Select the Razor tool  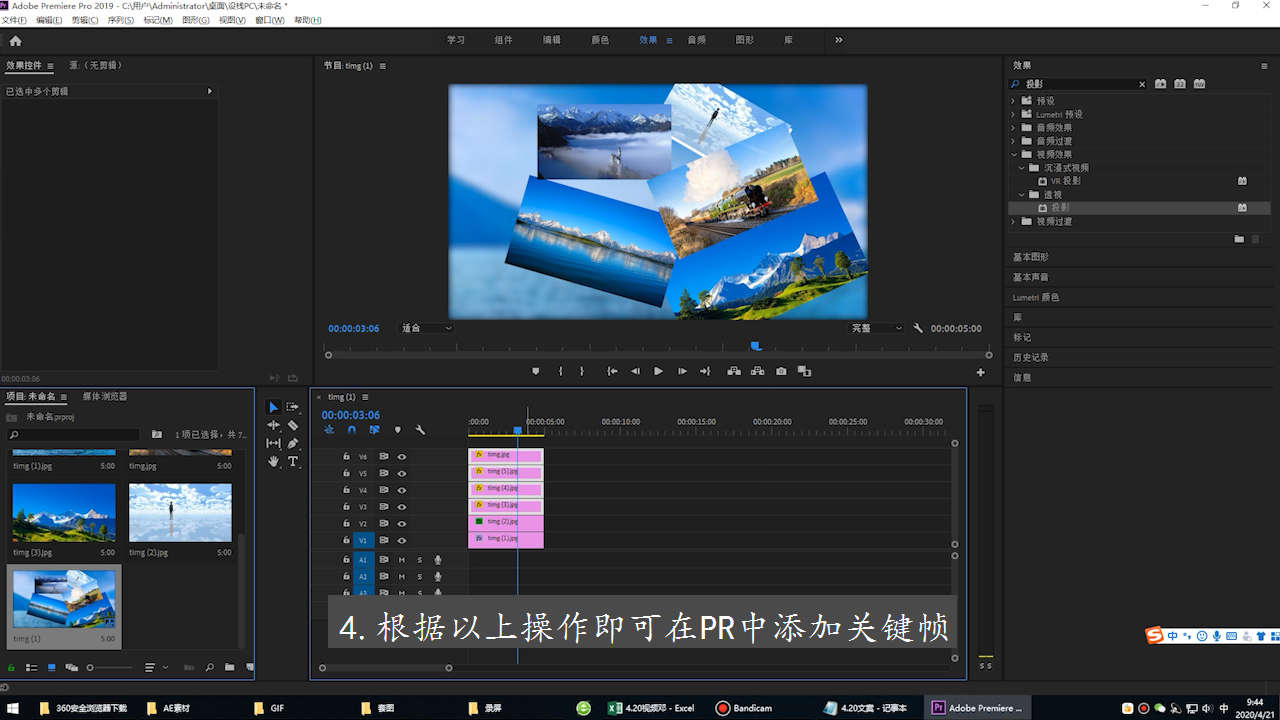coord(293,425)
